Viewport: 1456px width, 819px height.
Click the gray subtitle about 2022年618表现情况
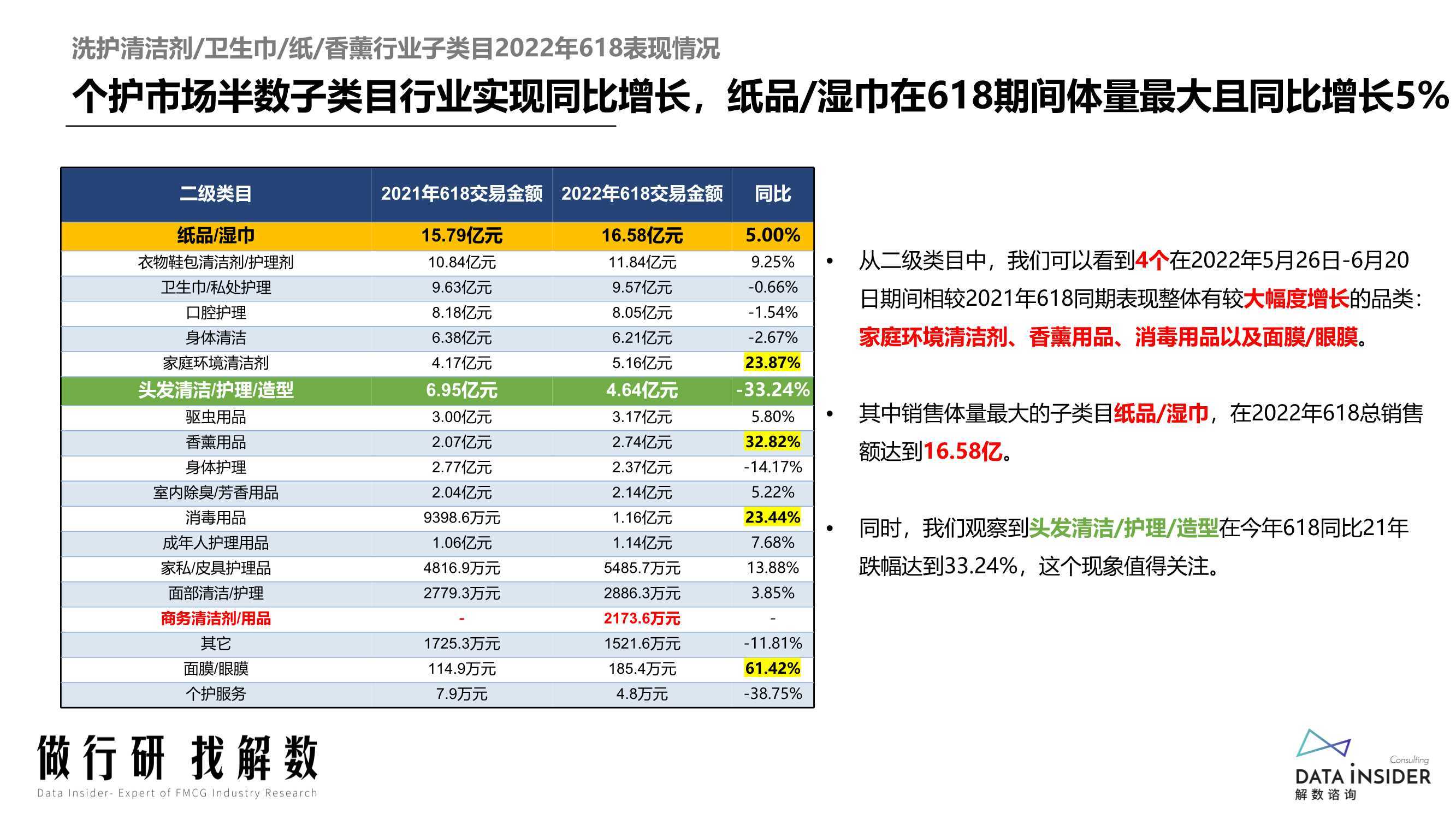(395, 49)
